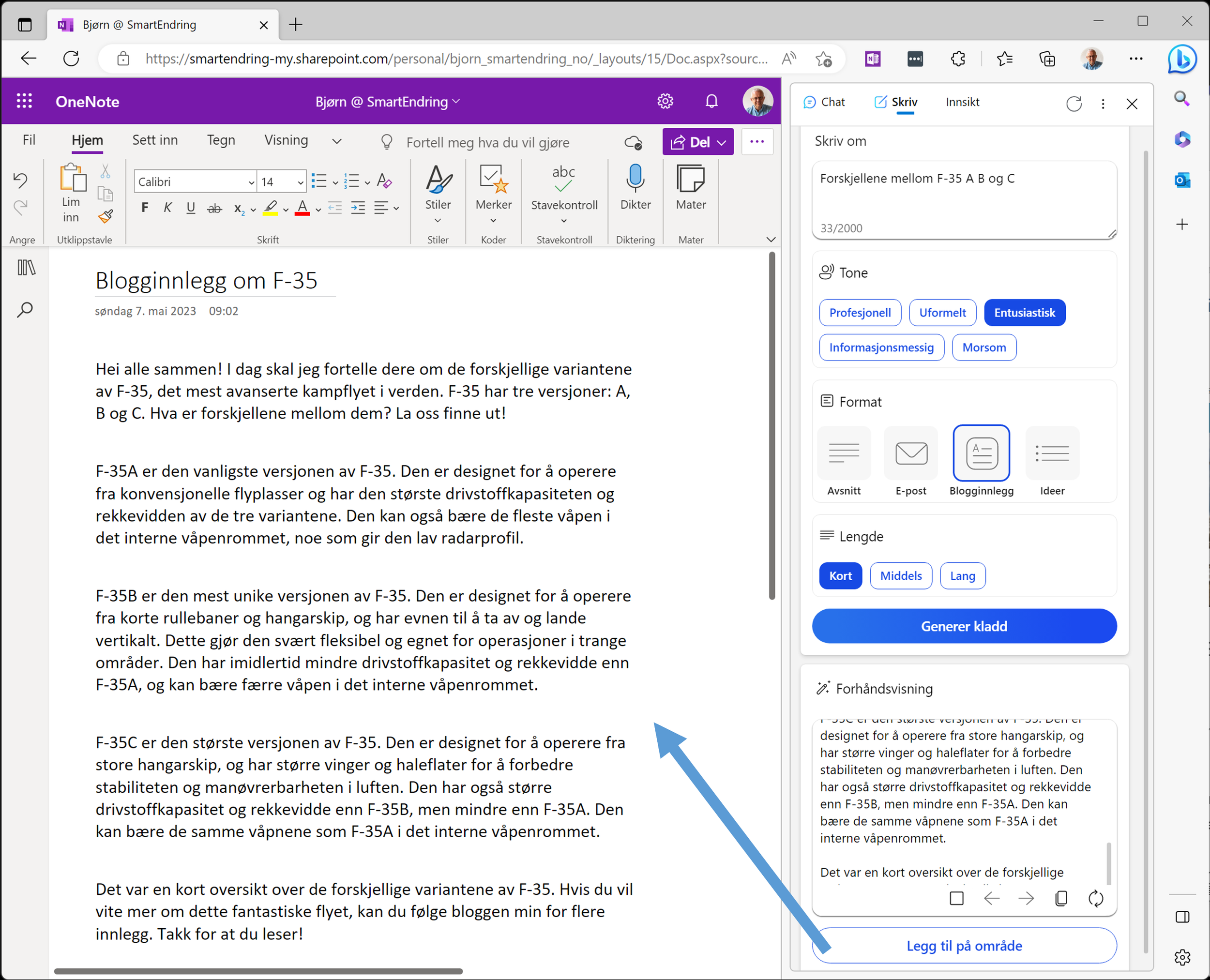
Task: Open the OneNote app launcher grid
Action: [x=24, y=101]
